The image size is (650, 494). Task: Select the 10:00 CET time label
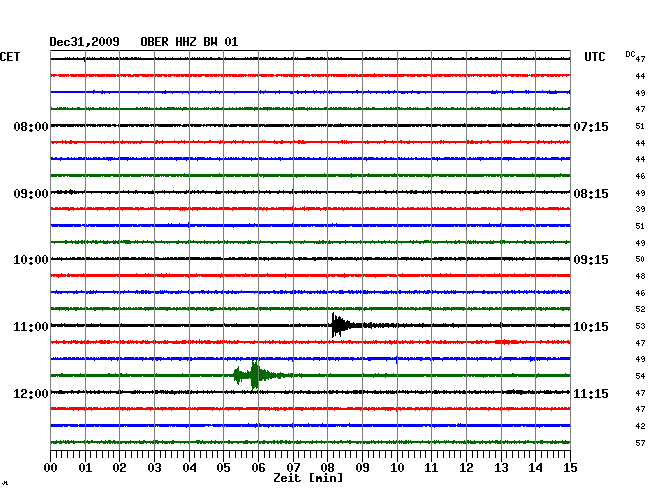pos(31,260)
